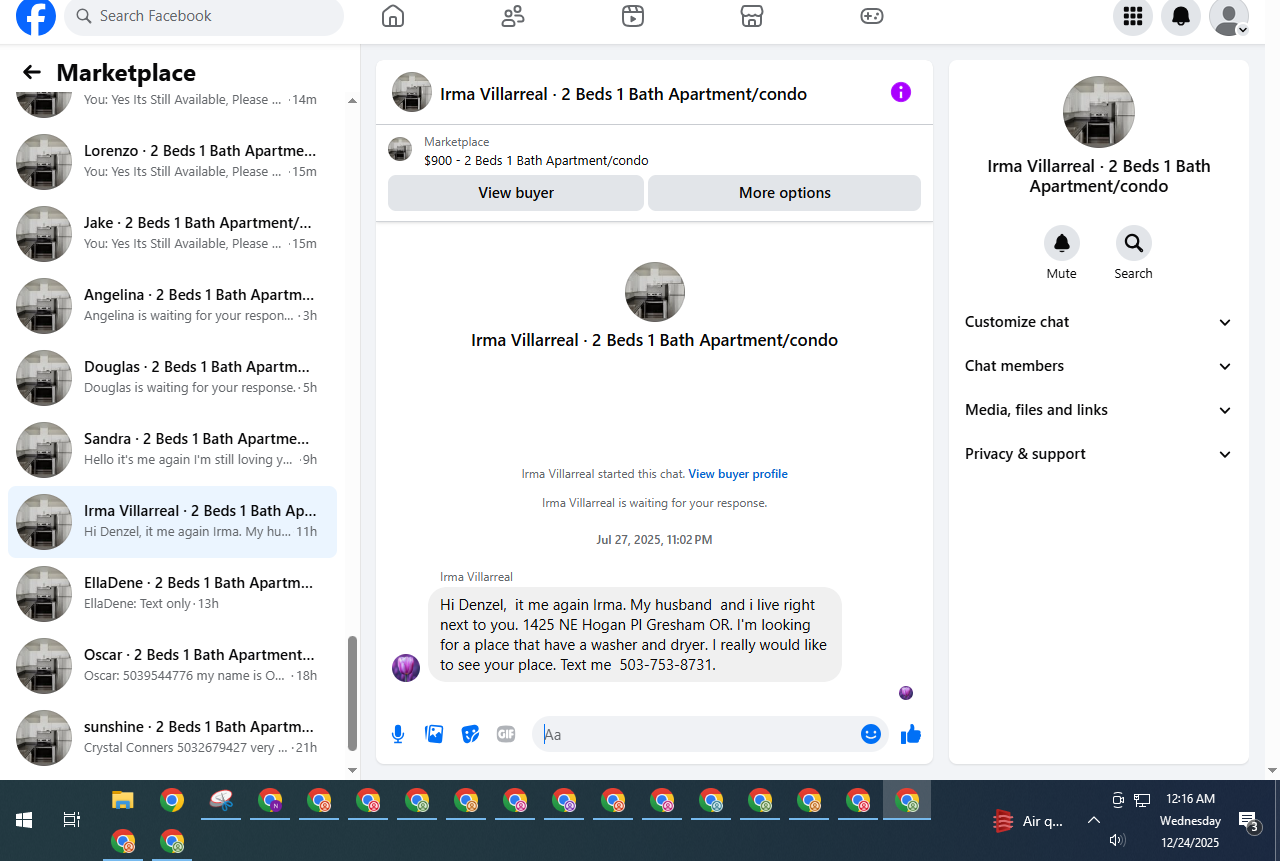The image size is (1280, 861).
Task: Open sunshine's conversation in the list
Action: pyautogui.click(x=172, y=738)
